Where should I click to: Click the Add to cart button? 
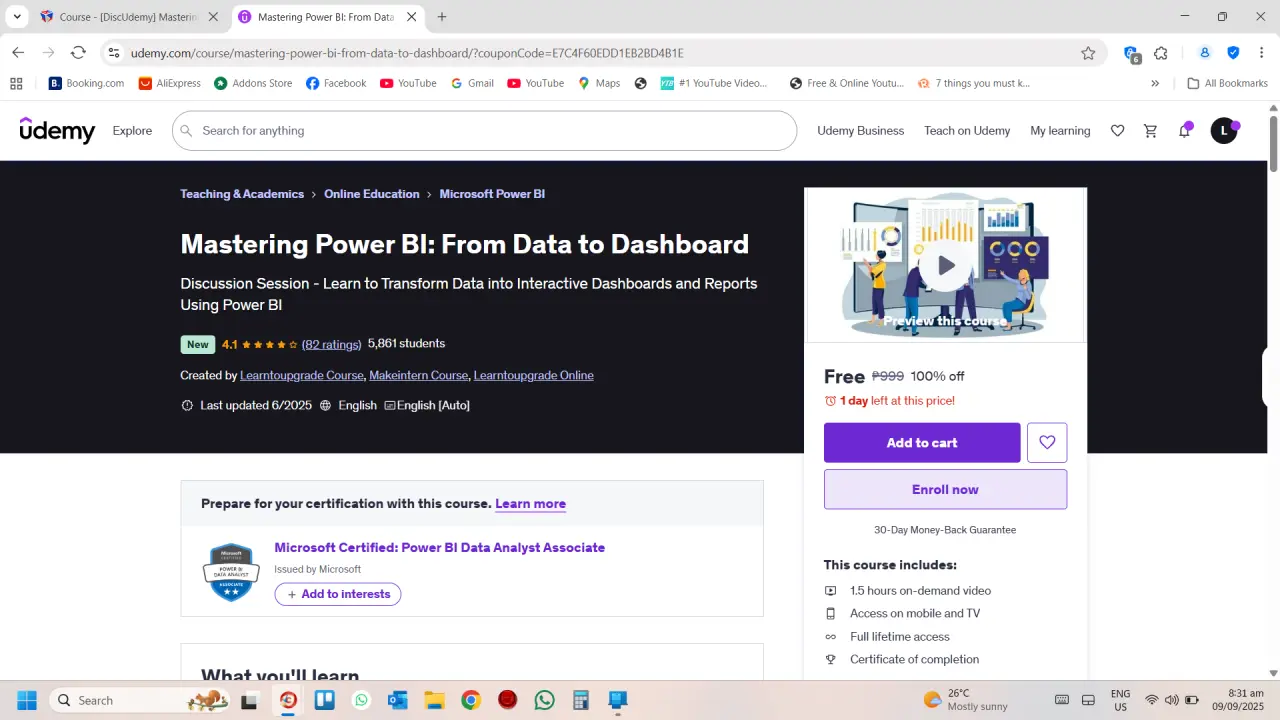(x=922, y=443)
